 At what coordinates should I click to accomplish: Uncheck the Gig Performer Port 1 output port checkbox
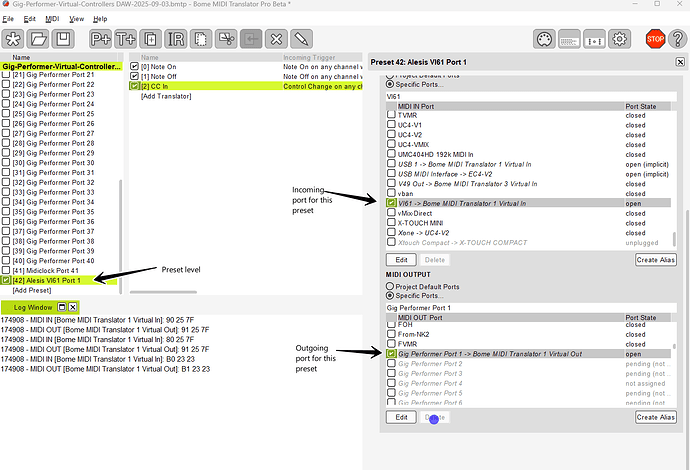pyautogui.click(x=391, y=353)
